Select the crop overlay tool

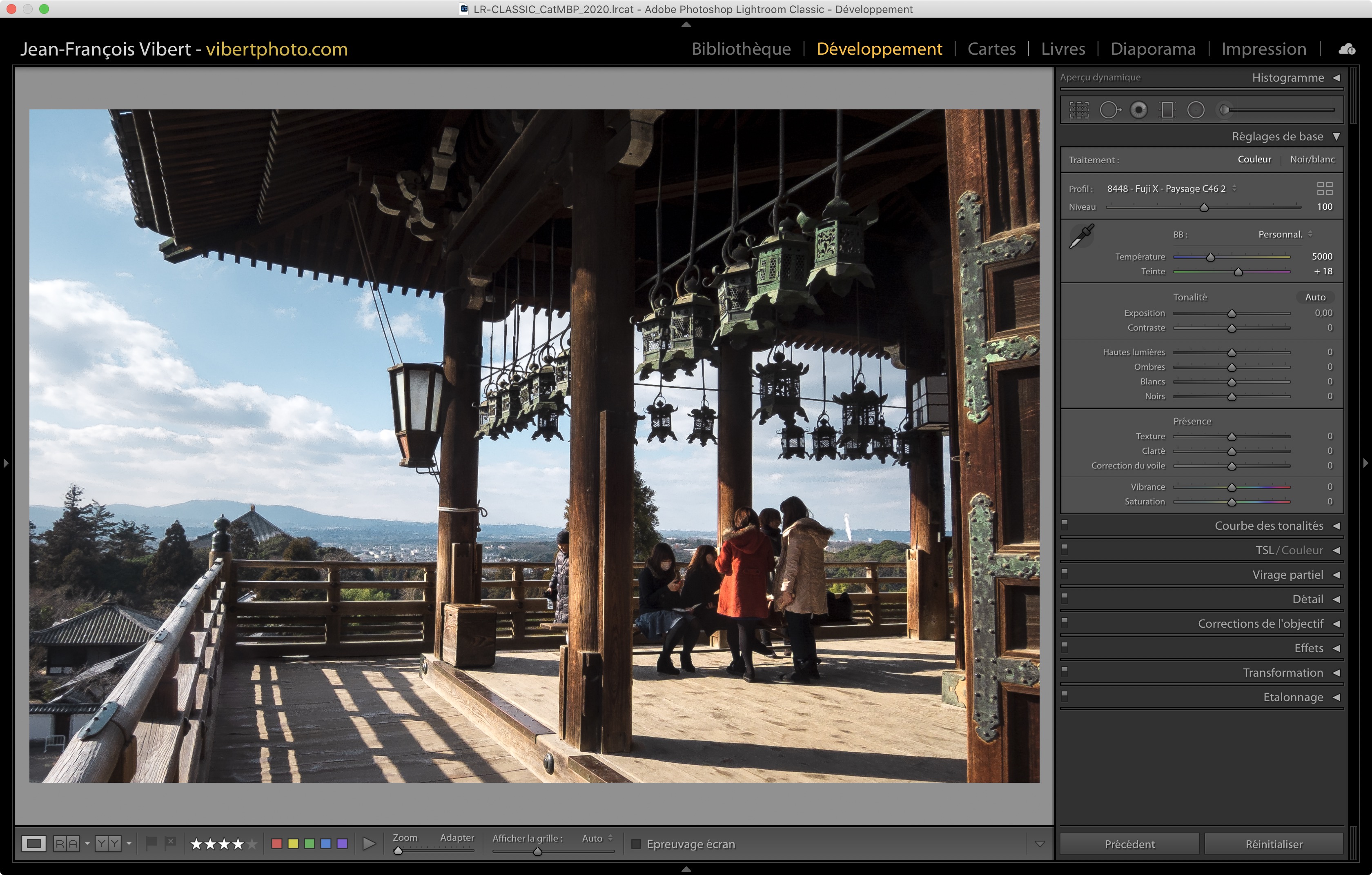tap(1078, 110)
